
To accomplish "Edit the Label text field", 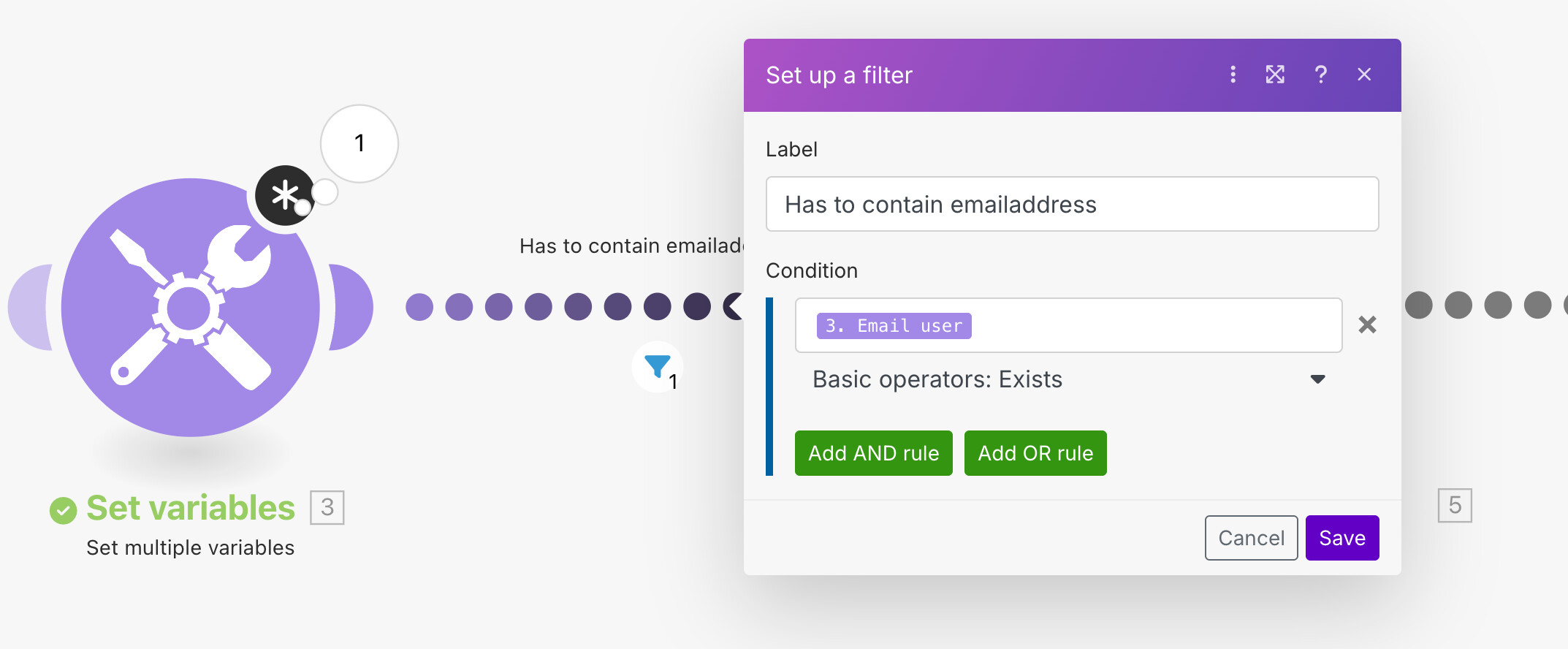I will coord(1072,204).
